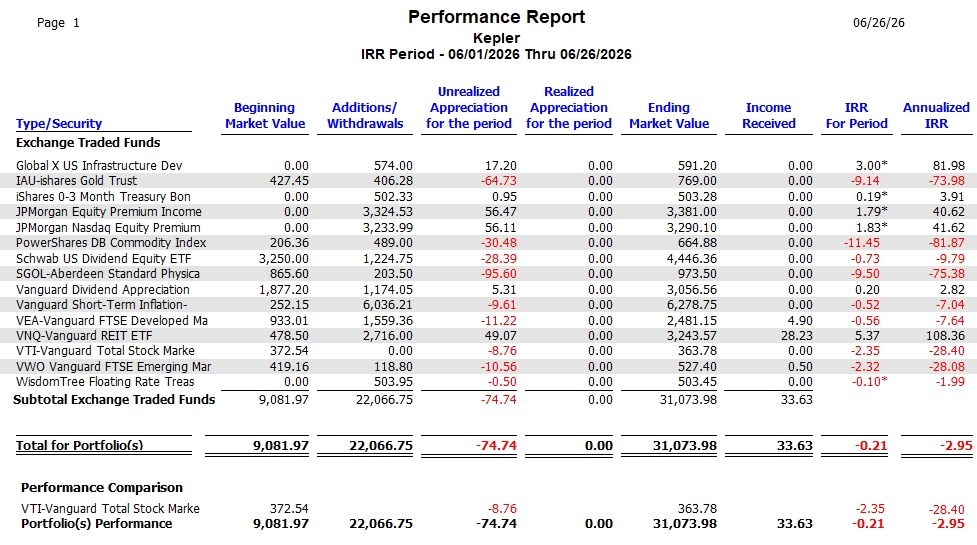Click the Annualized IRR column header

[x=936, y=116]
